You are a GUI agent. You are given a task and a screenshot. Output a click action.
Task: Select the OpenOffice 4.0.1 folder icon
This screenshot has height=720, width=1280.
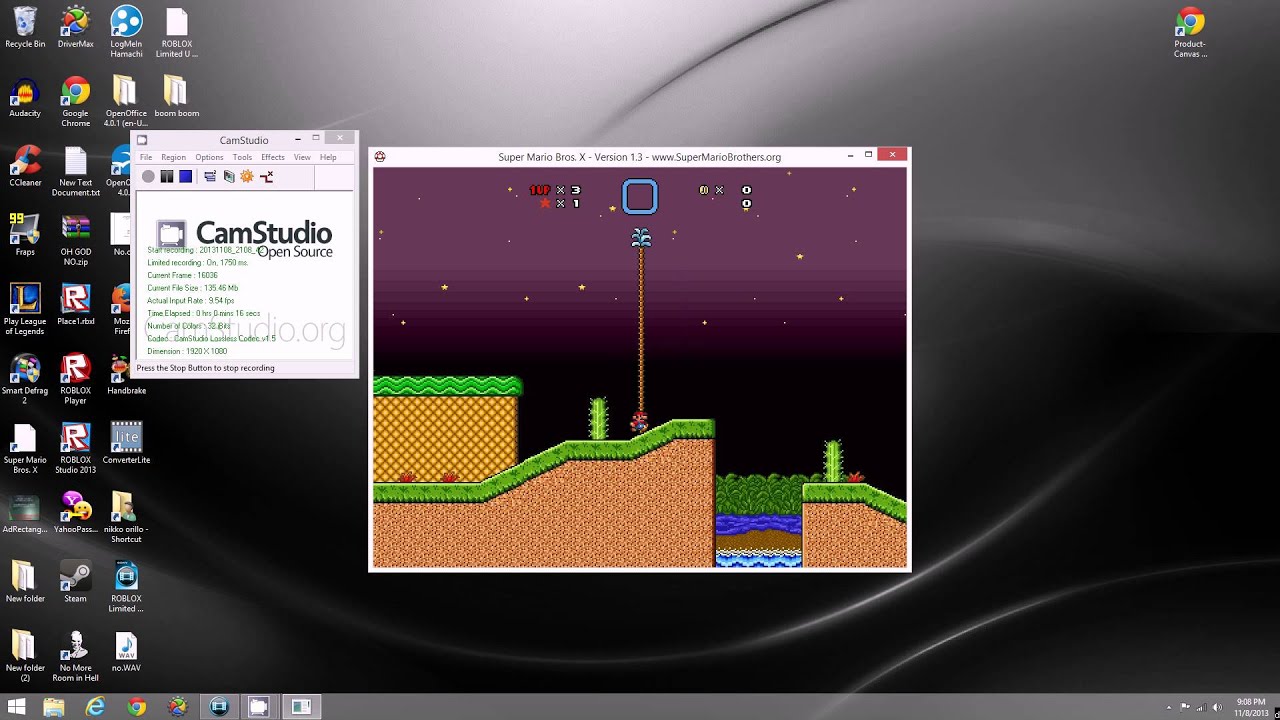(126, 102)
